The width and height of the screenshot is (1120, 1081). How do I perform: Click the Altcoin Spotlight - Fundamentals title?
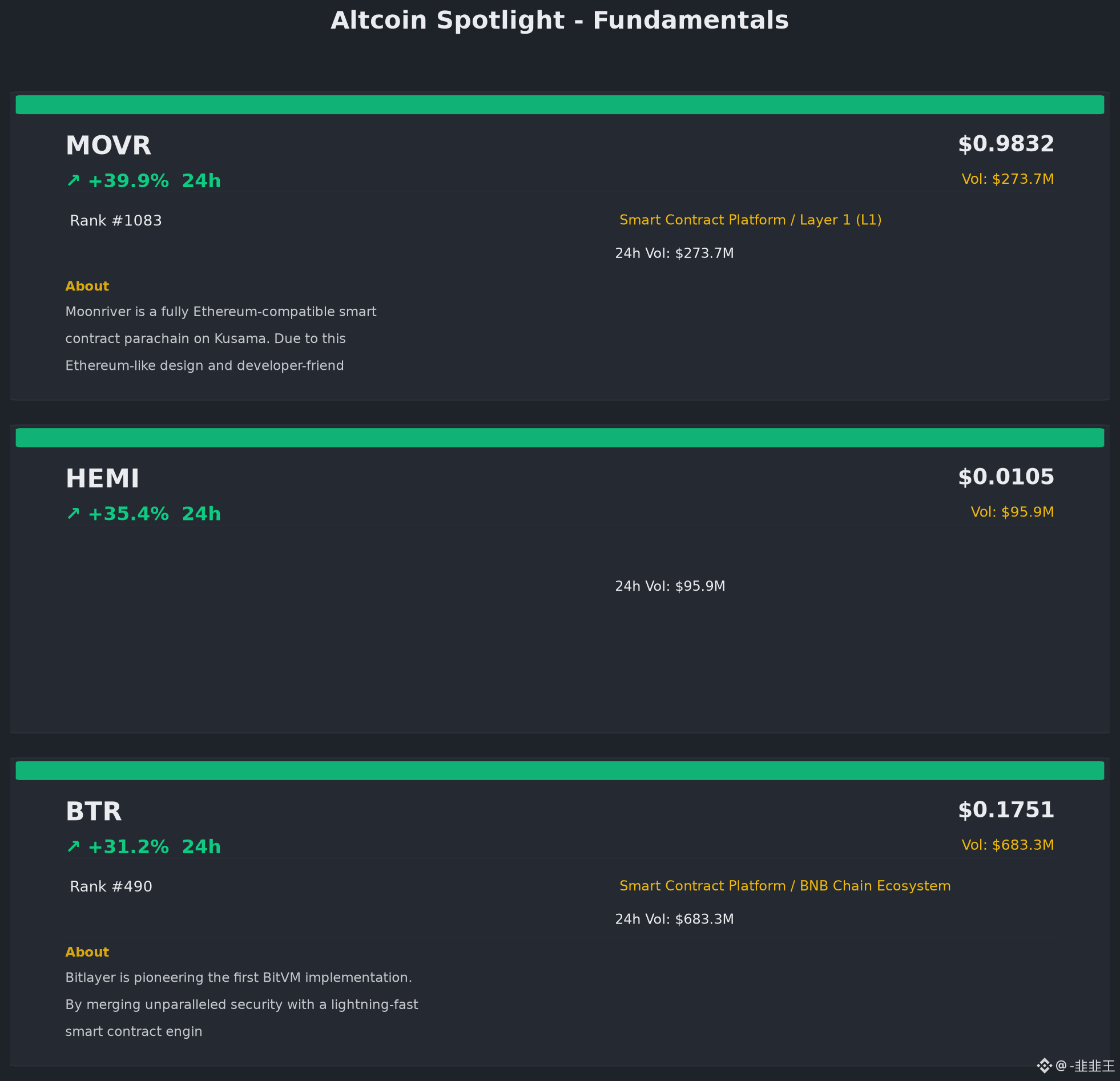tap(560, 21)
